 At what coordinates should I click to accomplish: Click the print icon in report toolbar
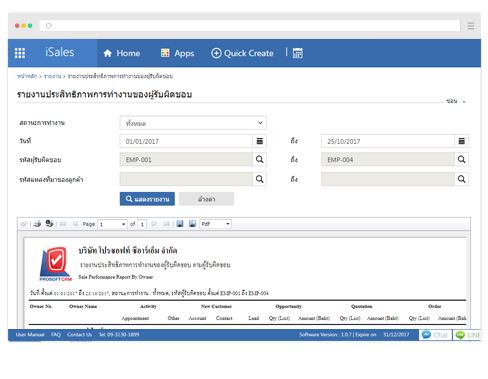[37, 224]
